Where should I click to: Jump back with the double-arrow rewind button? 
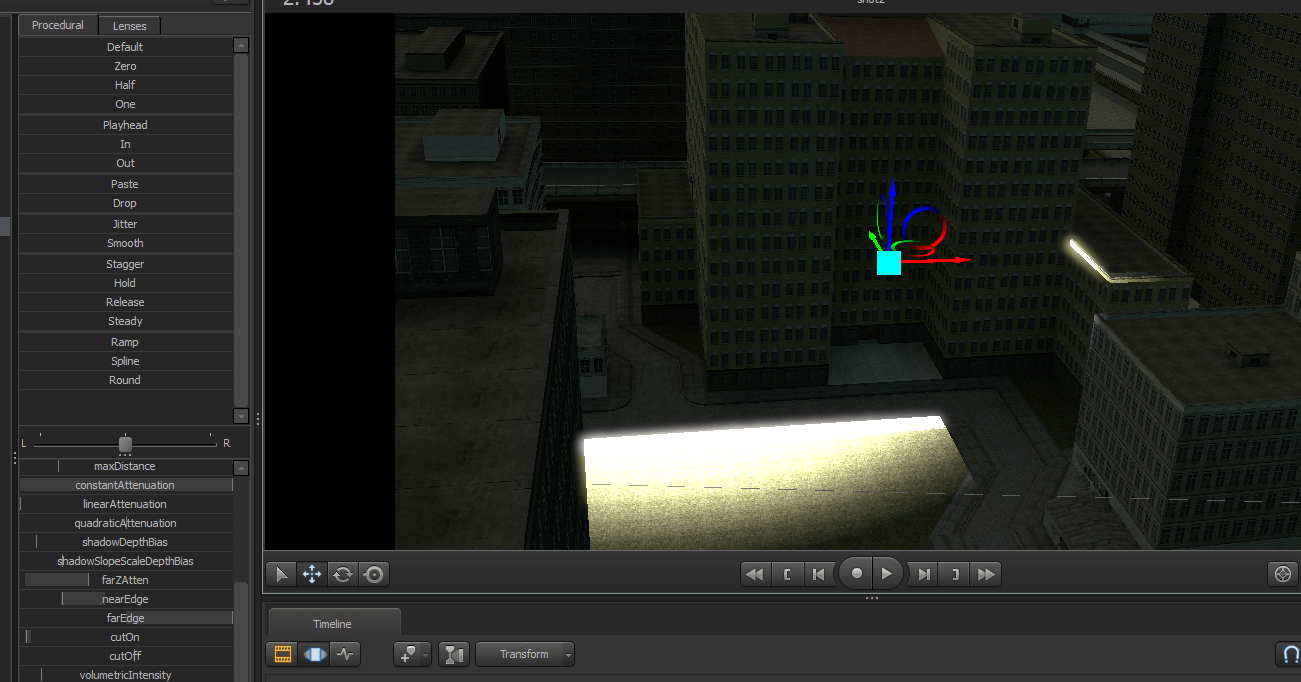tap(755, 574)
